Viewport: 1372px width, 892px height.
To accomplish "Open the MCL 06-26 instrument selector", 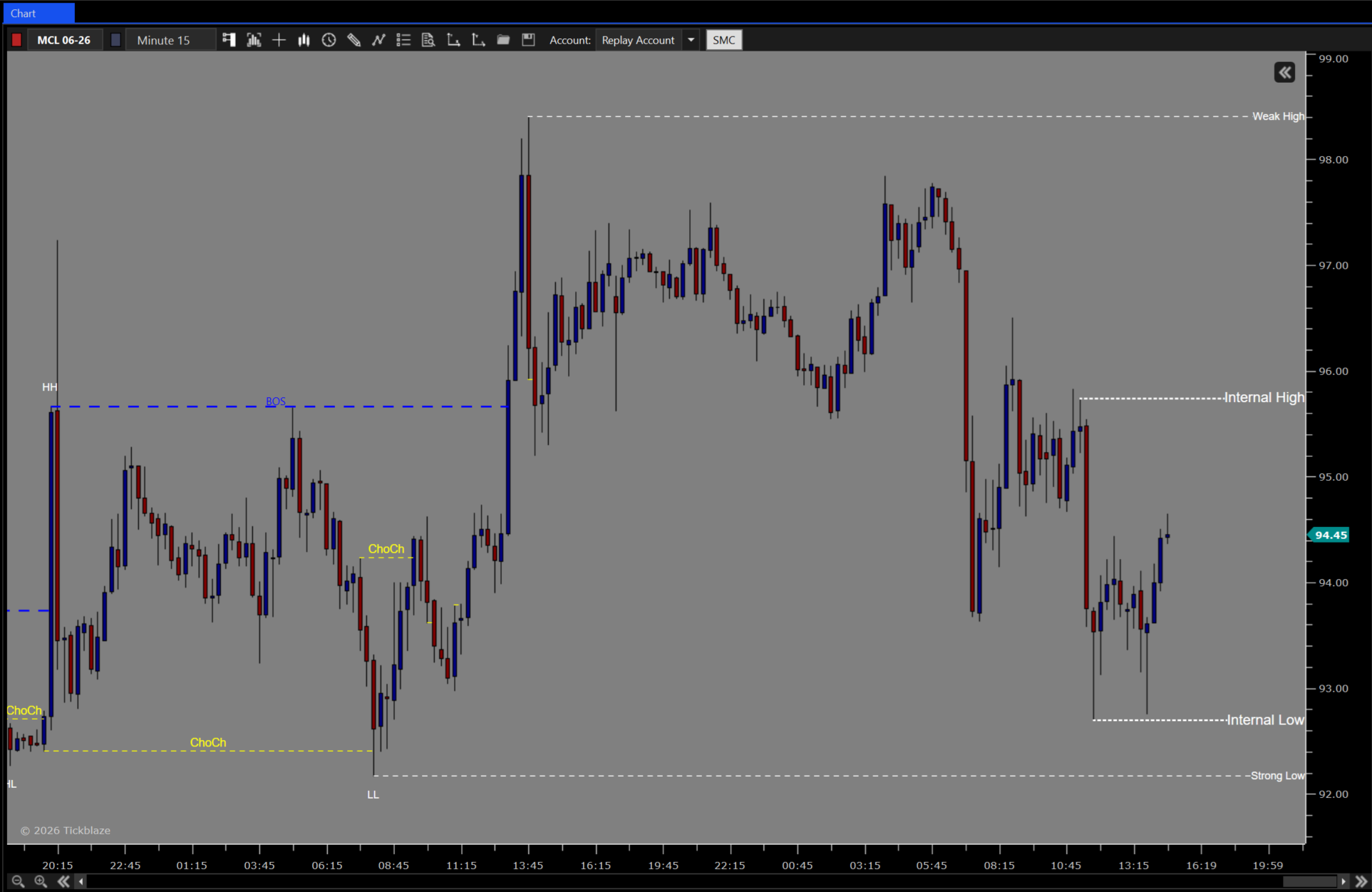I will pos(64,40).
